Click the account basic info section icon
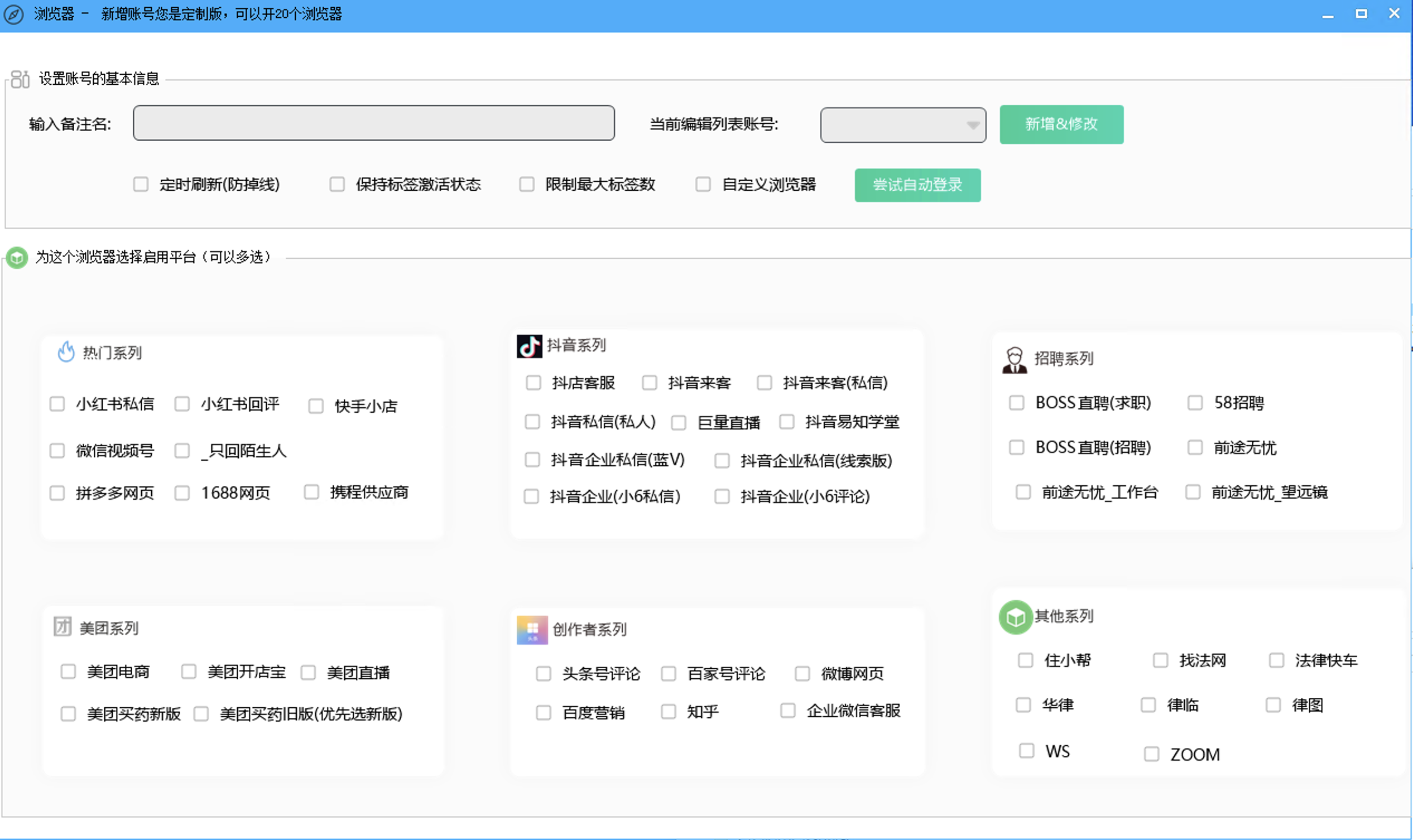 point(21,79)
